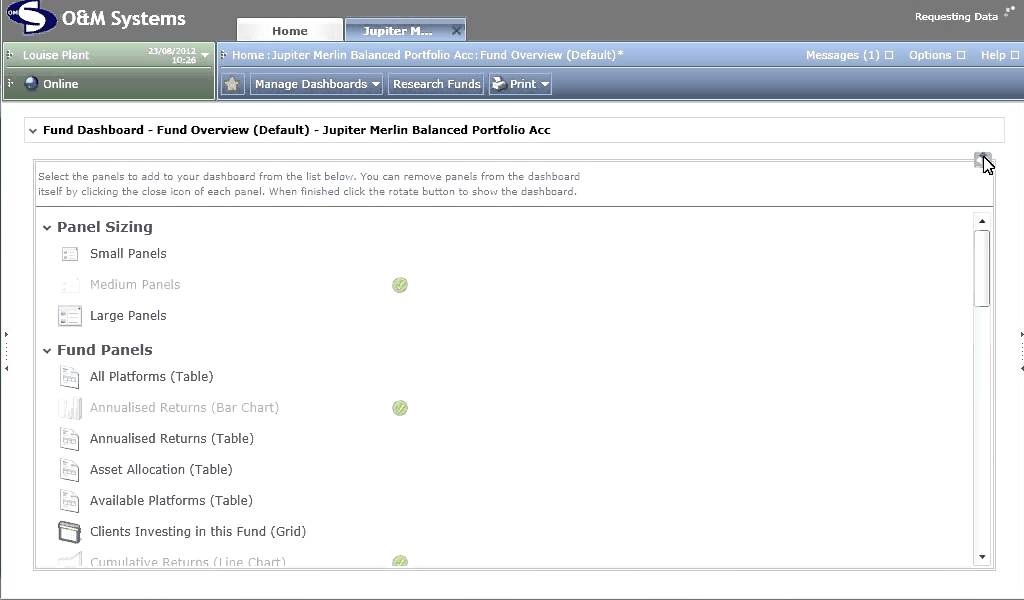Click the Cumulative Returns (Line Chart) icon

pyautogui.click(x=69, y=560)
